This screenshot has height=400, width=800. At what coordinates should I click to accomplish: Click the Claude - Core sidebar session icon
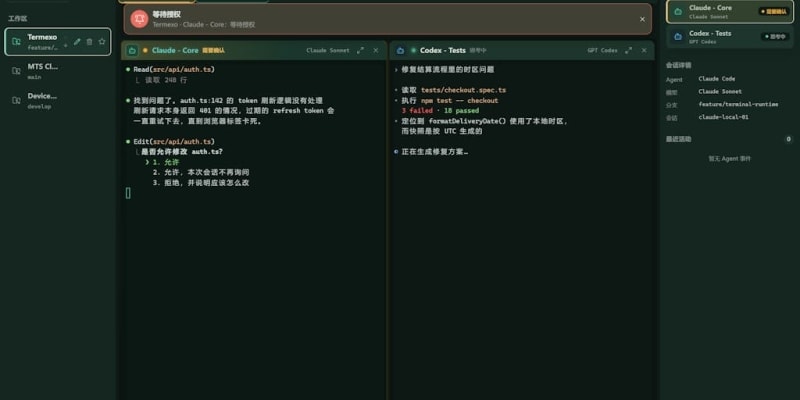click(678, 12)
